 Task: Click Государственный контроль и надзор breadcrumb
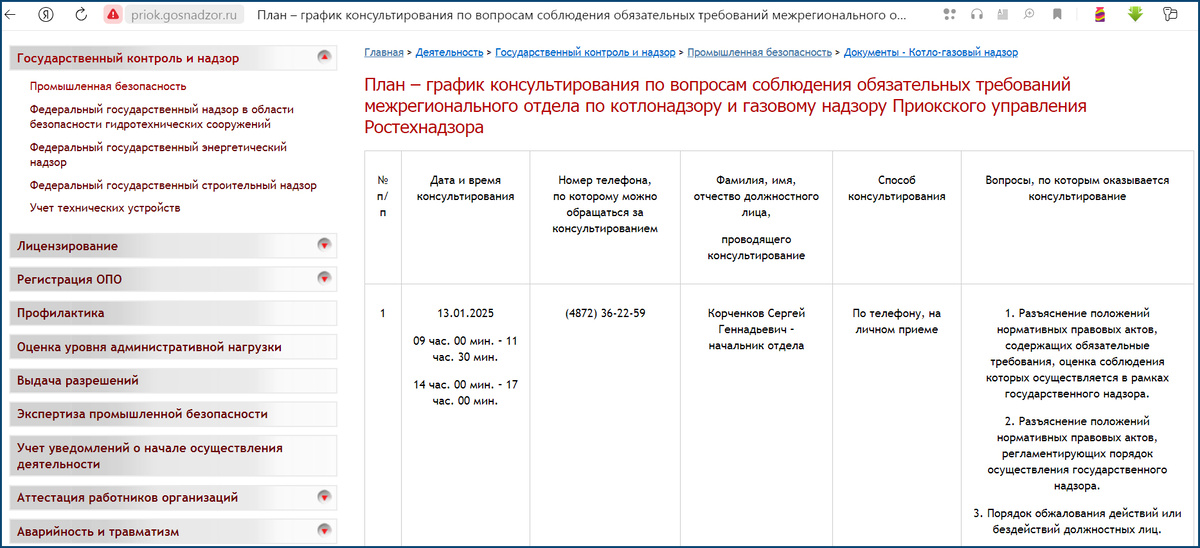coord(585,52)
